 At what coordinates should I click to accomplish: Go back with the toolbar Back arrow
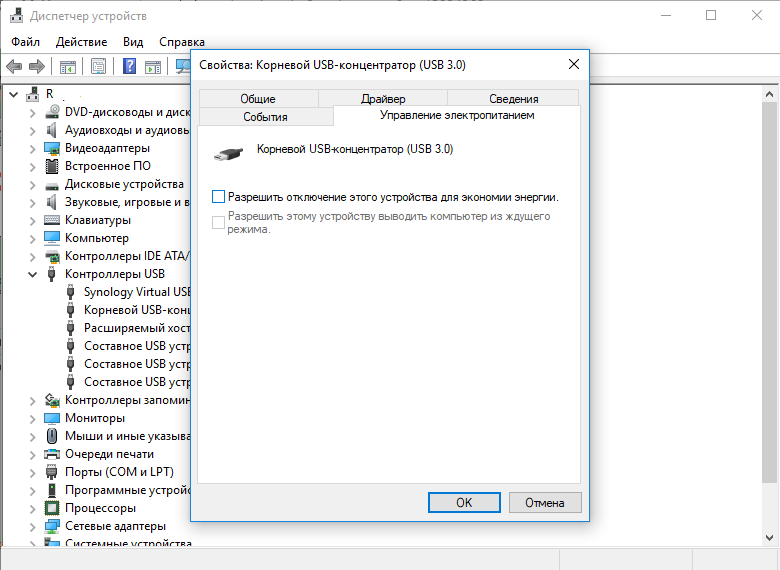click(x=14, y=66)
